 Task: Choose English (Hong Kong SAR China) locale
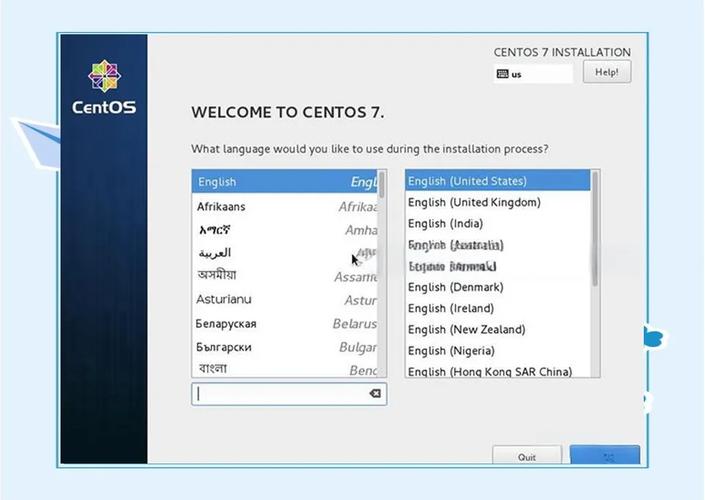[x=498, y=371]
